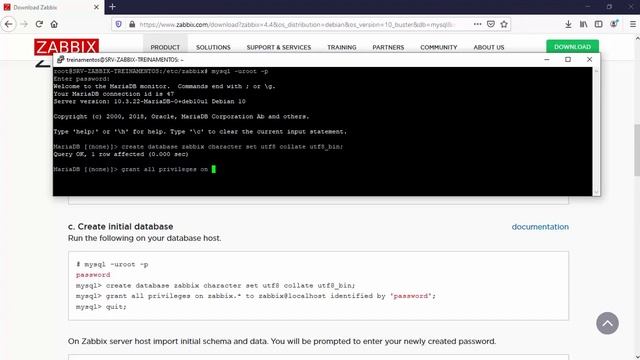
Task: Open the documentation link
Action: (540, 227)
